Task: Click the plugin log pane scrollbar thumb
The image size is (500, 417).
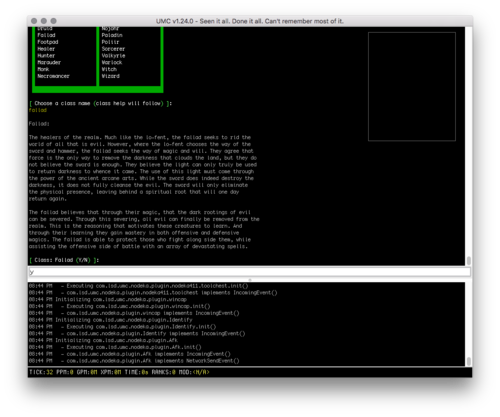Action: click(x=468, y=361)
